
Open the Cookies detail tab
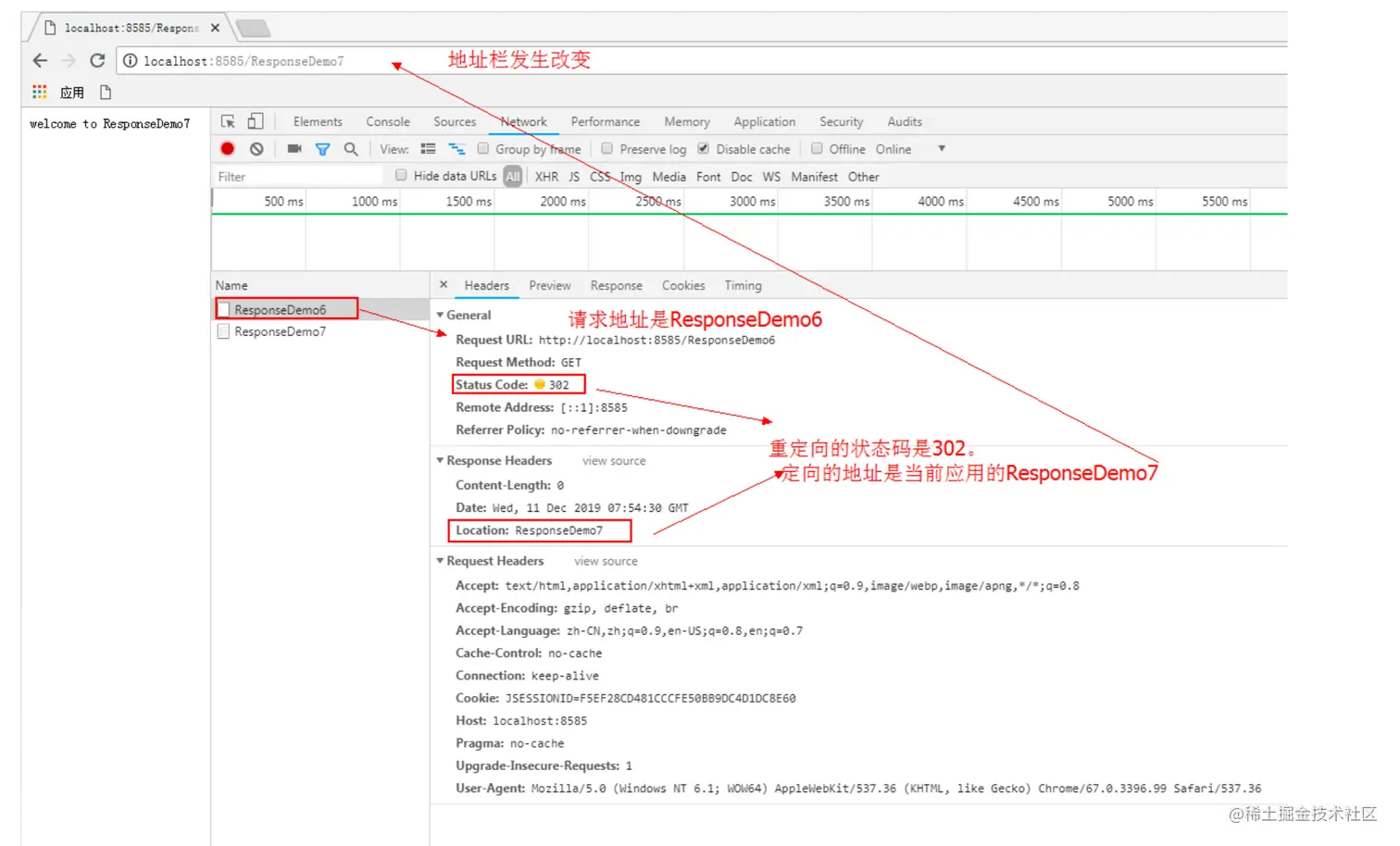tap(683, 285)
